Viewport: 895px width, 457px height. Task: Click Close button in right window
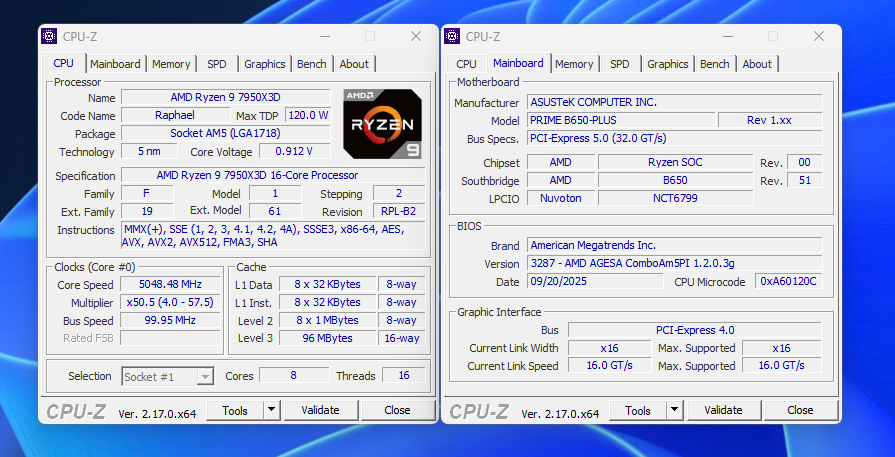pos(800,410)
